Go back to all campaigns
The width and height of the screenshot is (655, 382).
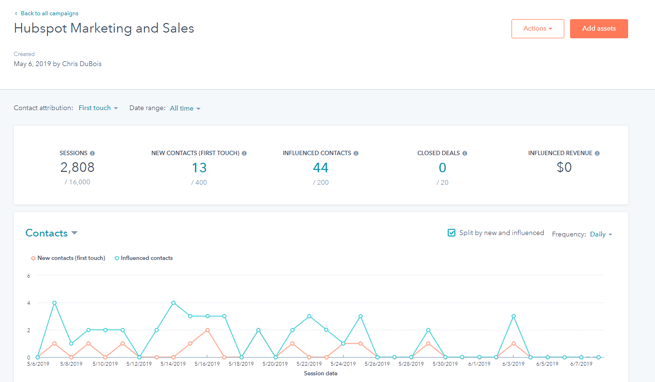click(x=49, y=13)
